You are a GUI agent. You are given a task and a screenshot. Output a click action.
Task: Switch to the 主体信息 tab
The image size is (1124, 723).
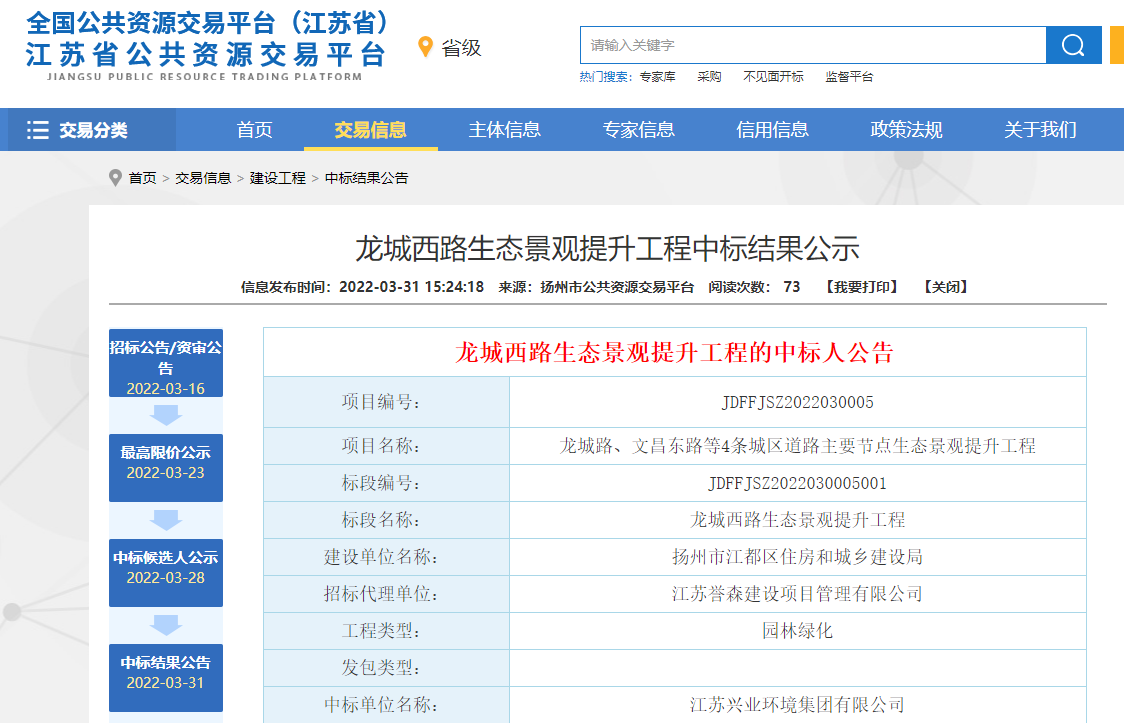(x=504, y=130)
